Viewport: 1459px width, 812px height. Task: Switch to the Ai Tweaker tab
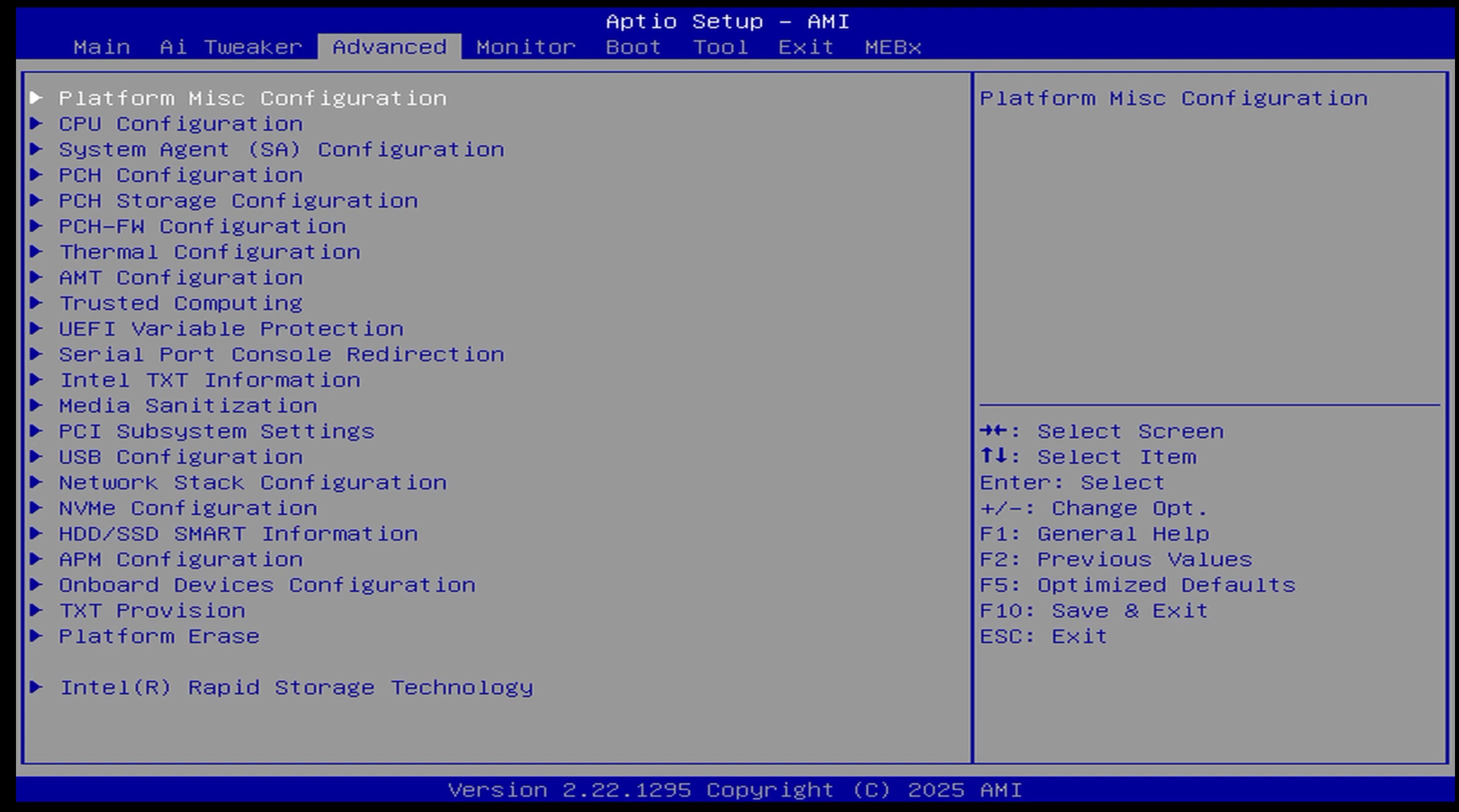(x=230, y=47)
